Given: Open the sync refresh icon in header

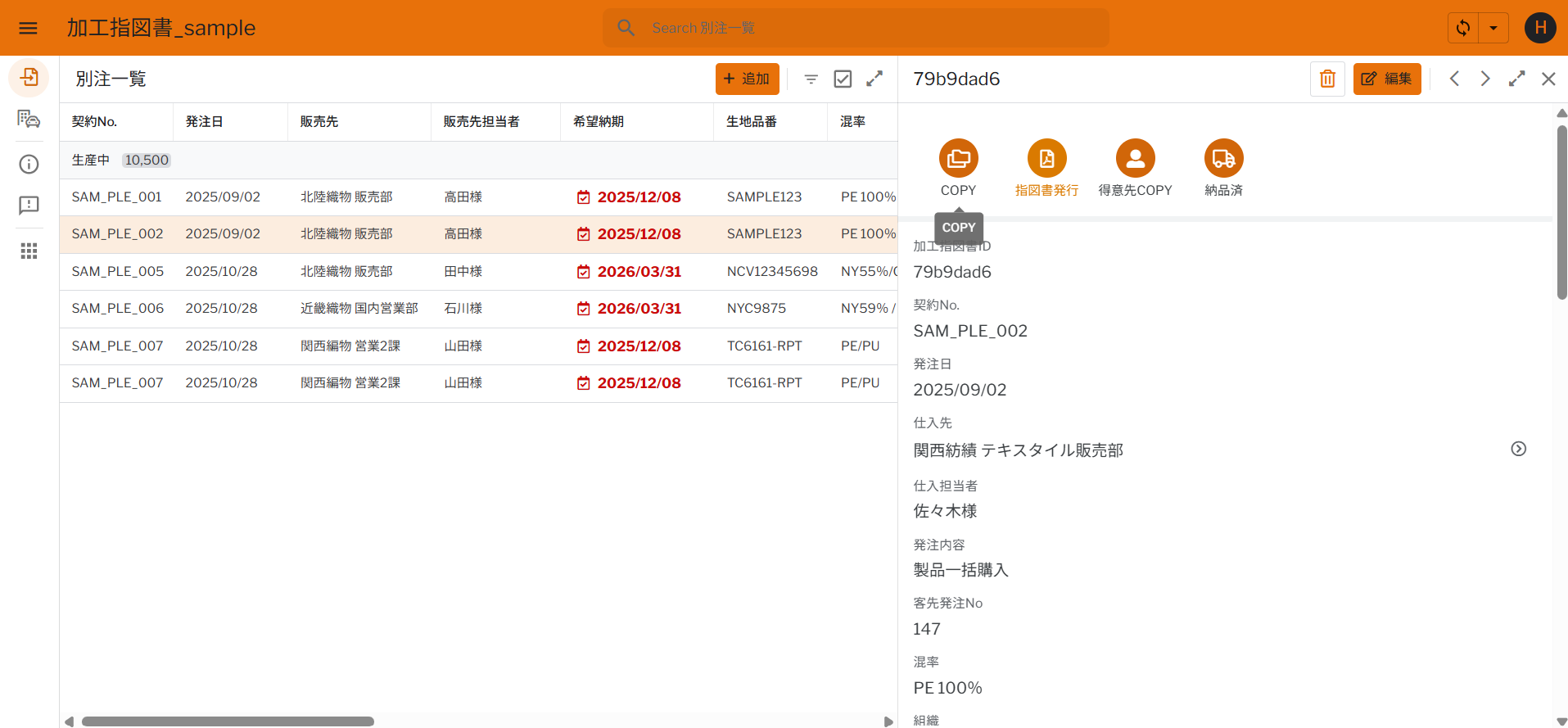Looking at the screenshot, I should click(1463, 28).
